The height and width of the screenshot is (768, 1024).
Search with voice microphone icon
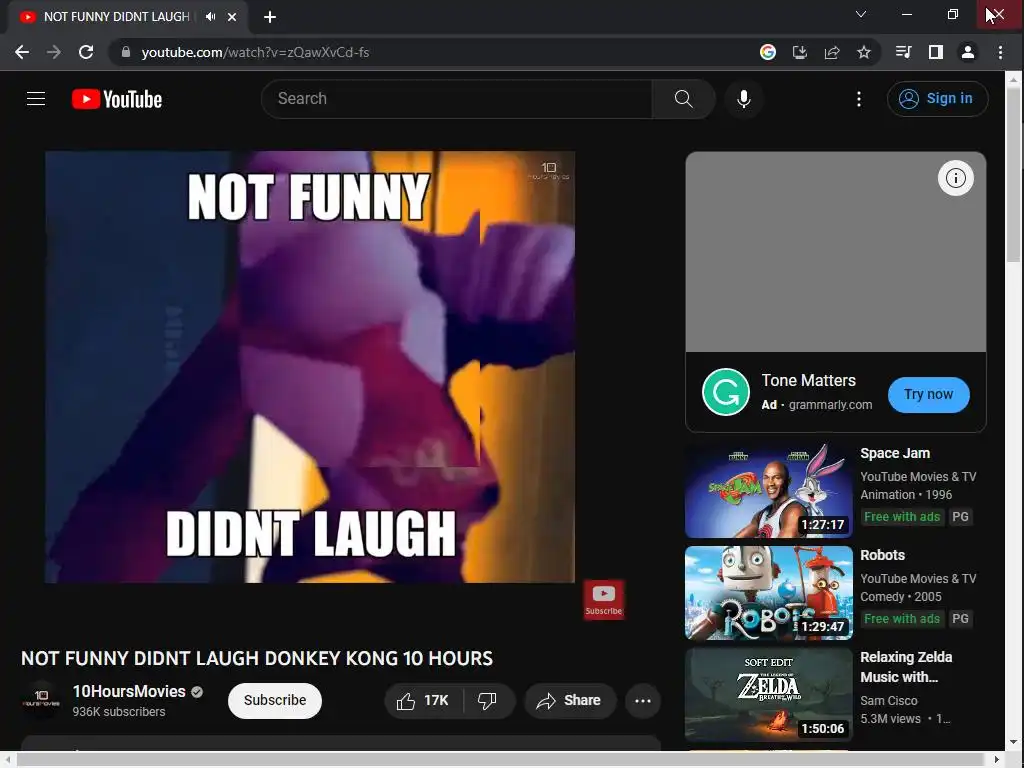pyautogui.click(x=743, y=99)
